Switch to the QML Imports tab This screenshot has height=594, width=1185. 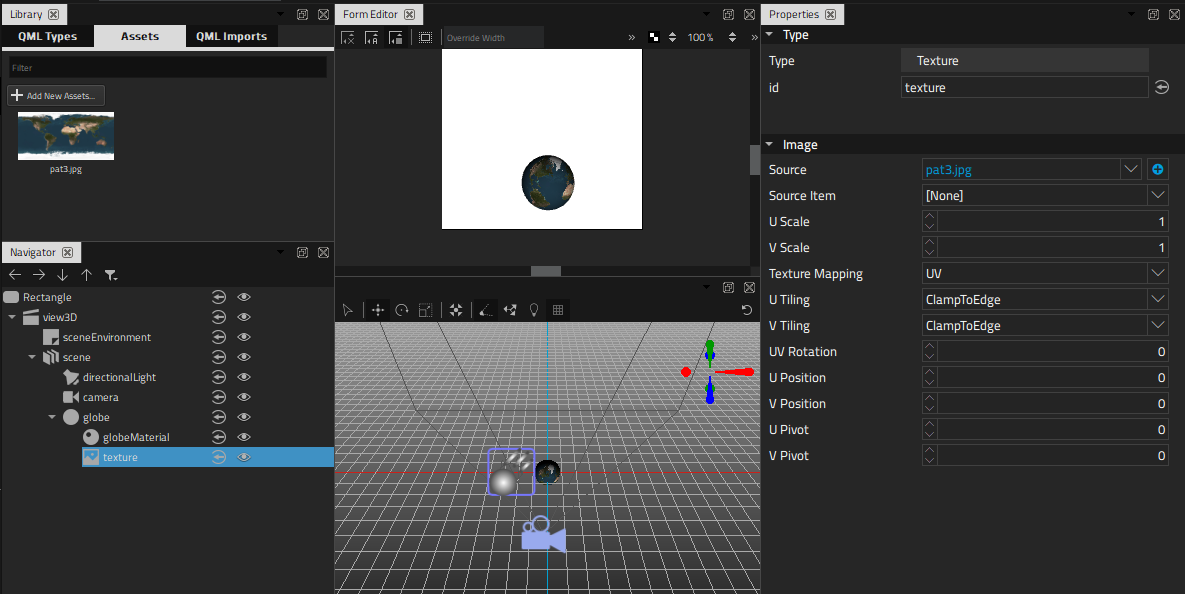tap(231, 35)
